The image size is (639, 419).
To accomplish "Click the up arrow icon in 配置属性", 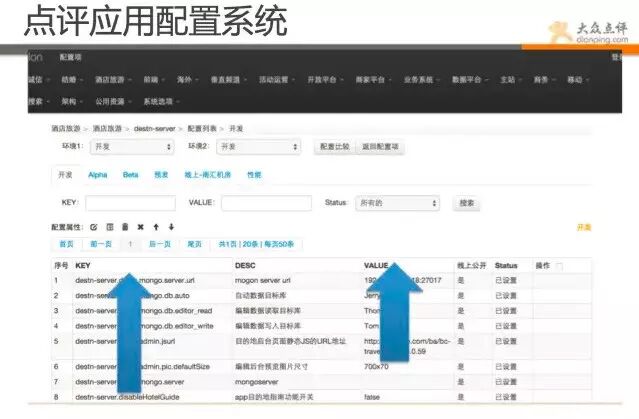I will pyautogui.click(x=156, y=227).
